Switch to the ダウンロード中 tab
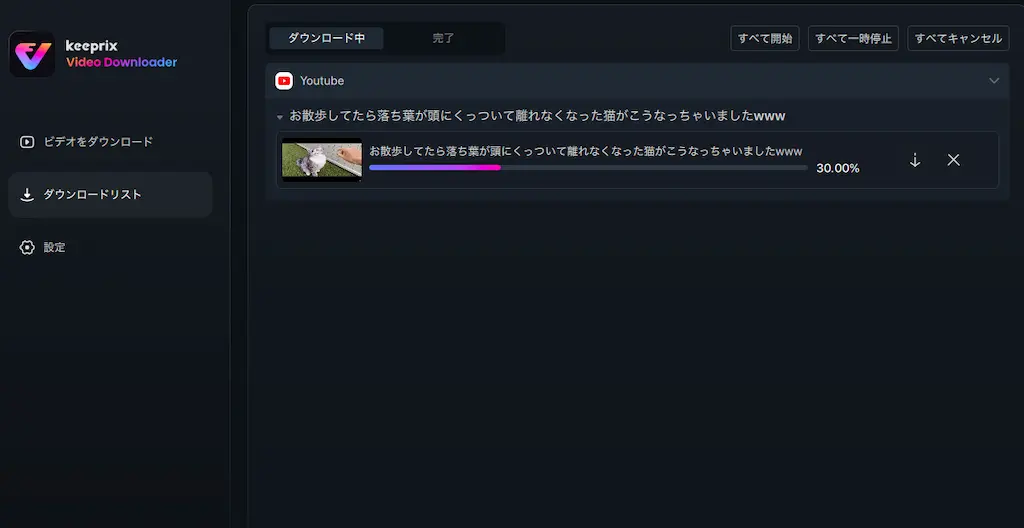 pos(326,39)
